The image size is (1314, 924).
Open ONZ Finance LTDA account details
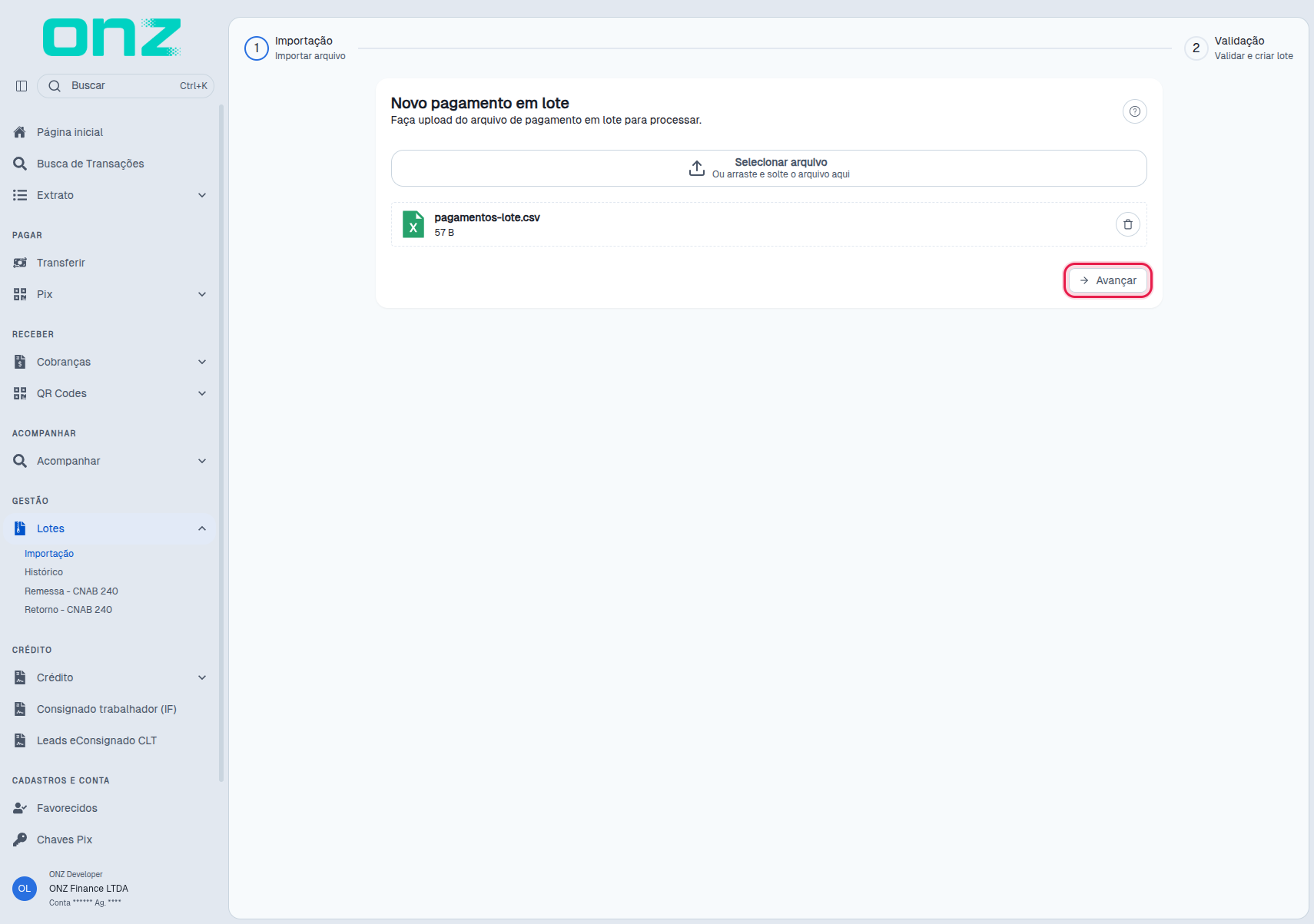coord(88,889)
